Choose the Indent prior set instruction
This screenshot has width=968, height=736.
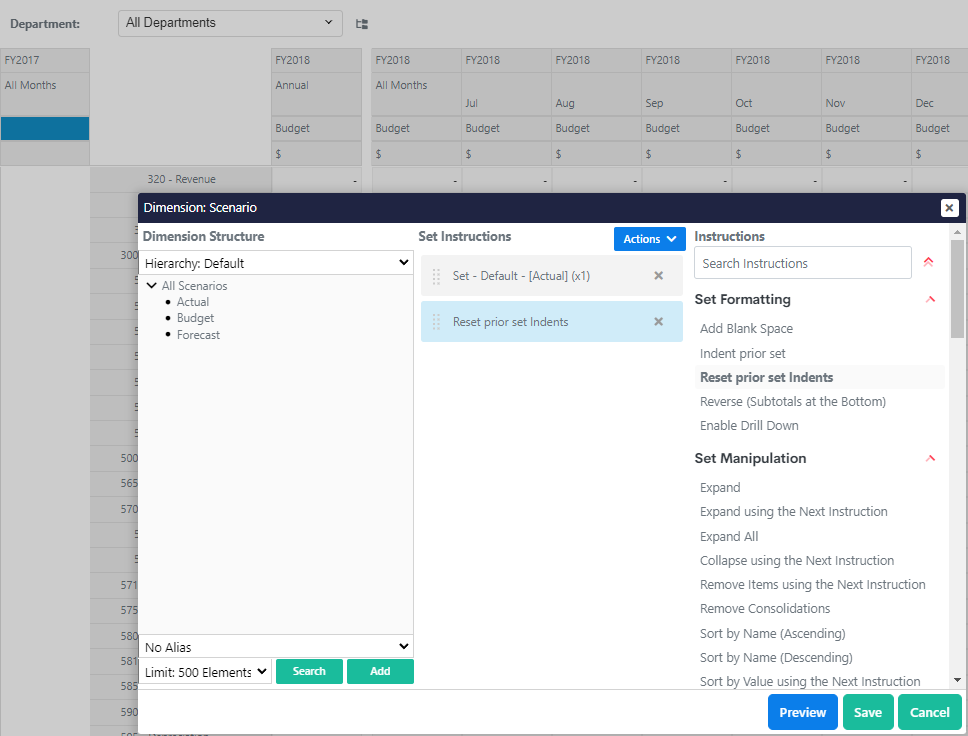pos(742,353)
